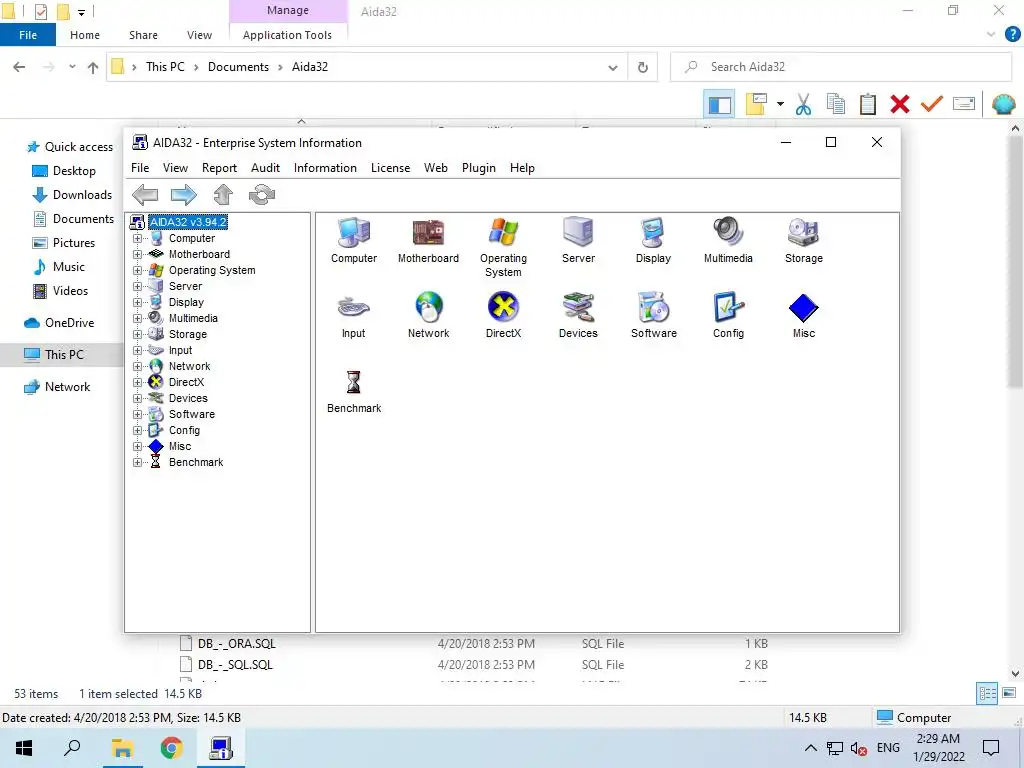Click the Cut scissors icon in Explorer toolbar
Image resolution: width=1024 pixels, height=768 pixels.
click(x=803, y=104)
